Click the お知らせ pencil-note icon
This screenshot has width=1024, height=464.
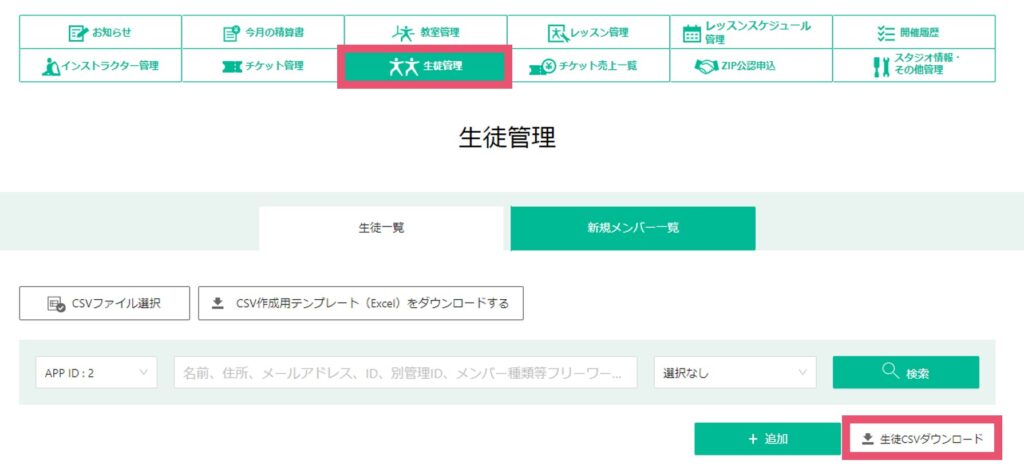coord(78,32)
